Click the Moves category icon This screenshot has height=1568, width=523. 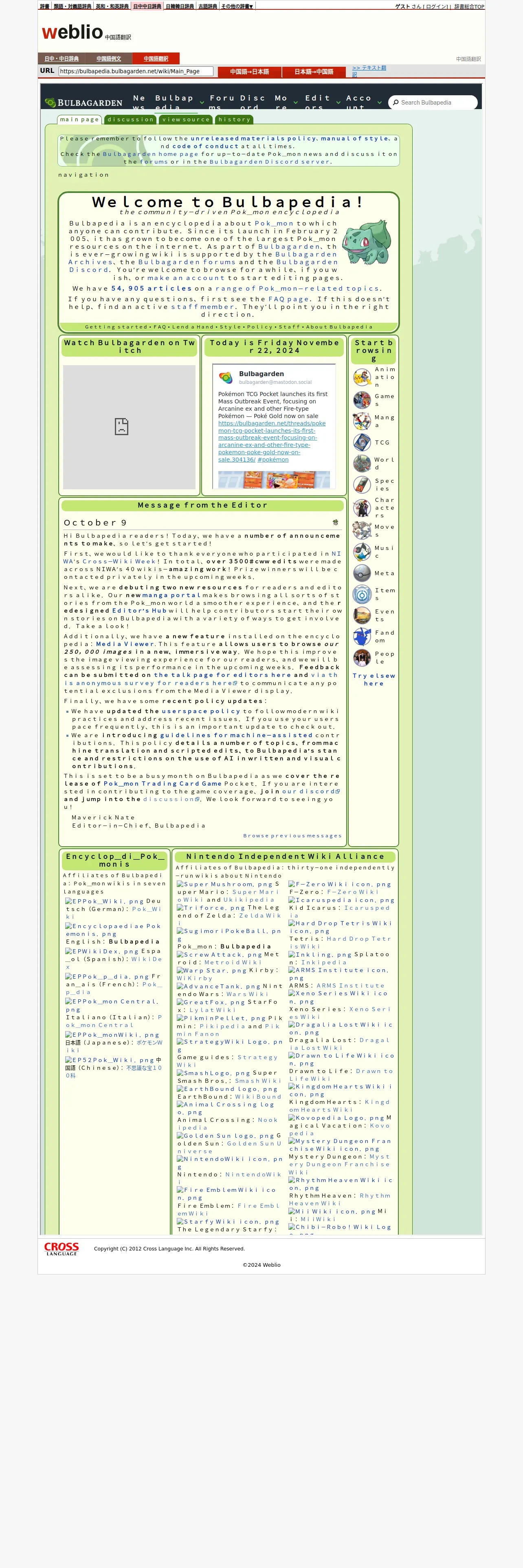coord(362,530)
